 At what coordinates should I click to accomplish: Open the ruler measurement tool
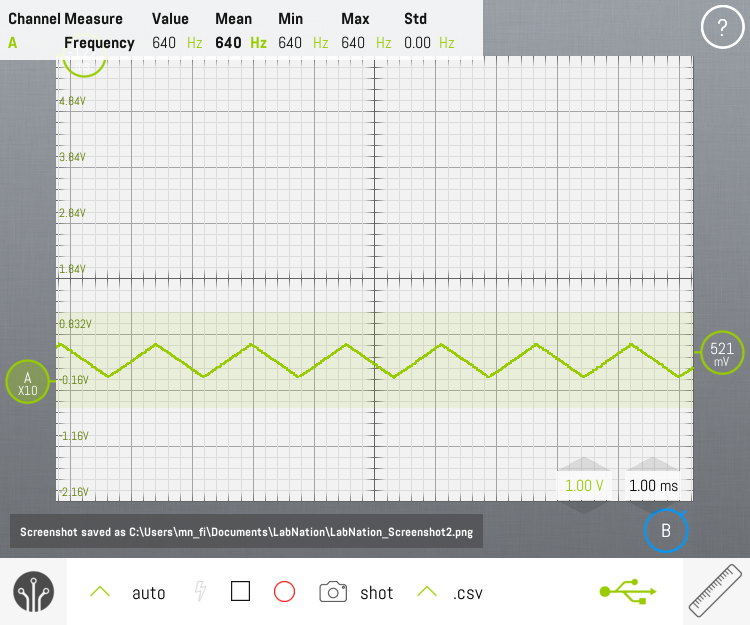[x=717, y=592]
